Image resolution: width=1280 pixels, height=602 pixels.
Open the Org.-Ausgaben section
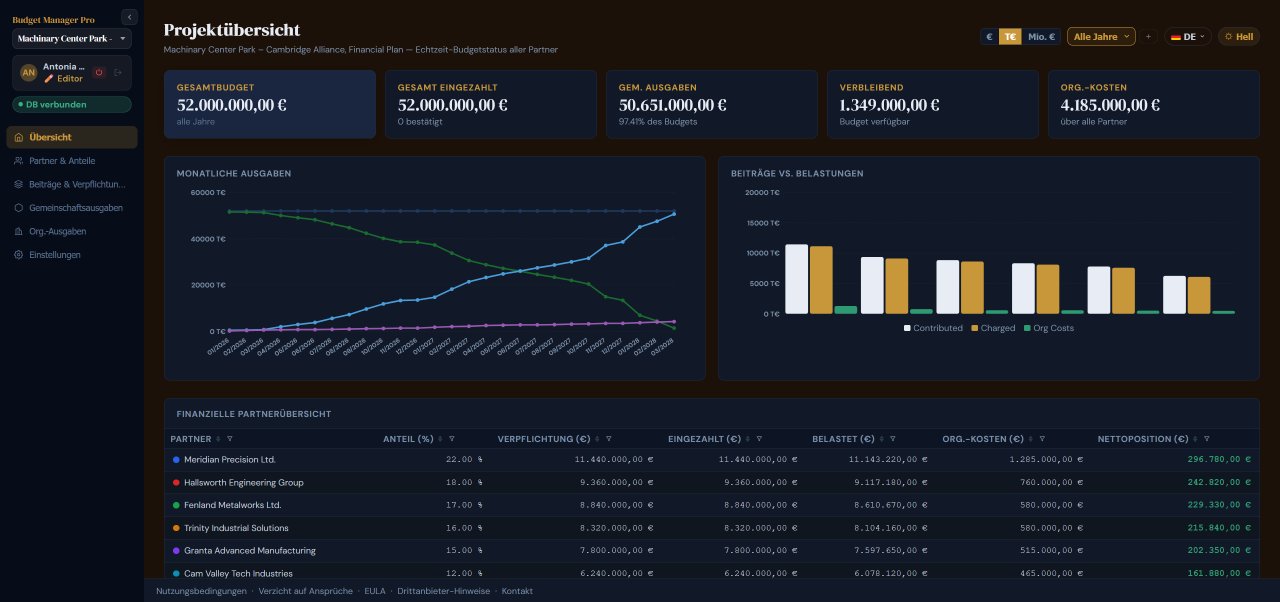click(x=72, y=231)
